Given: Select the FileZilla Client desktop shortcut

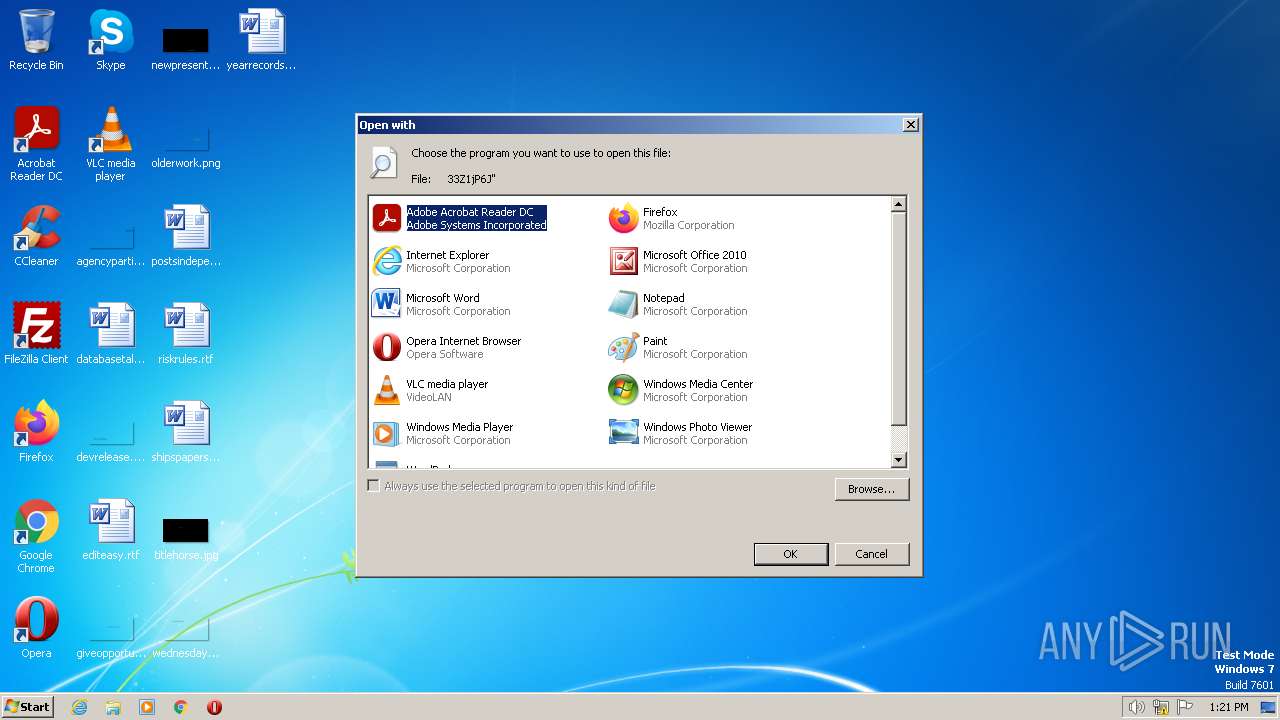Looking at the screenshot, I should point(36,334).
